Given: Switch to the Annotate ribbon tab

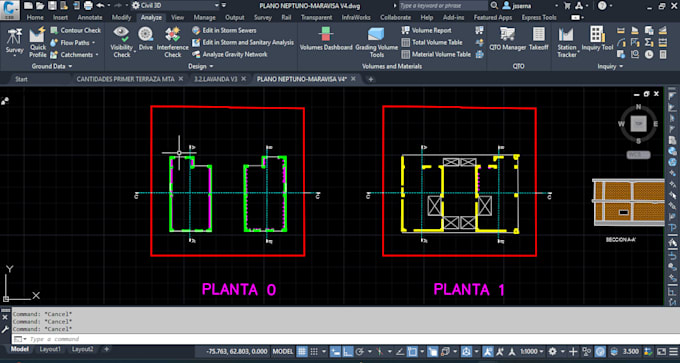Looking at the screenshot, I should click(x=90, y=18).
